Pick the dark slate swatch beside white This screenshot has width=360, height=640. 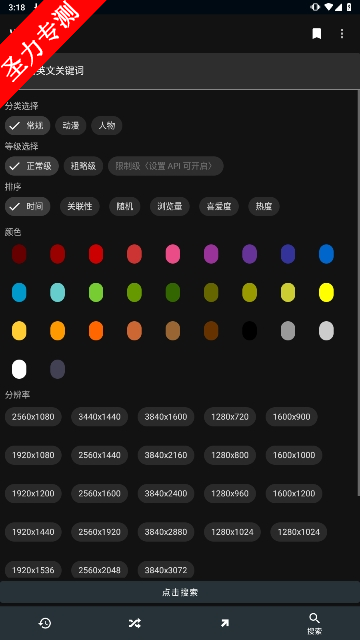58,369
